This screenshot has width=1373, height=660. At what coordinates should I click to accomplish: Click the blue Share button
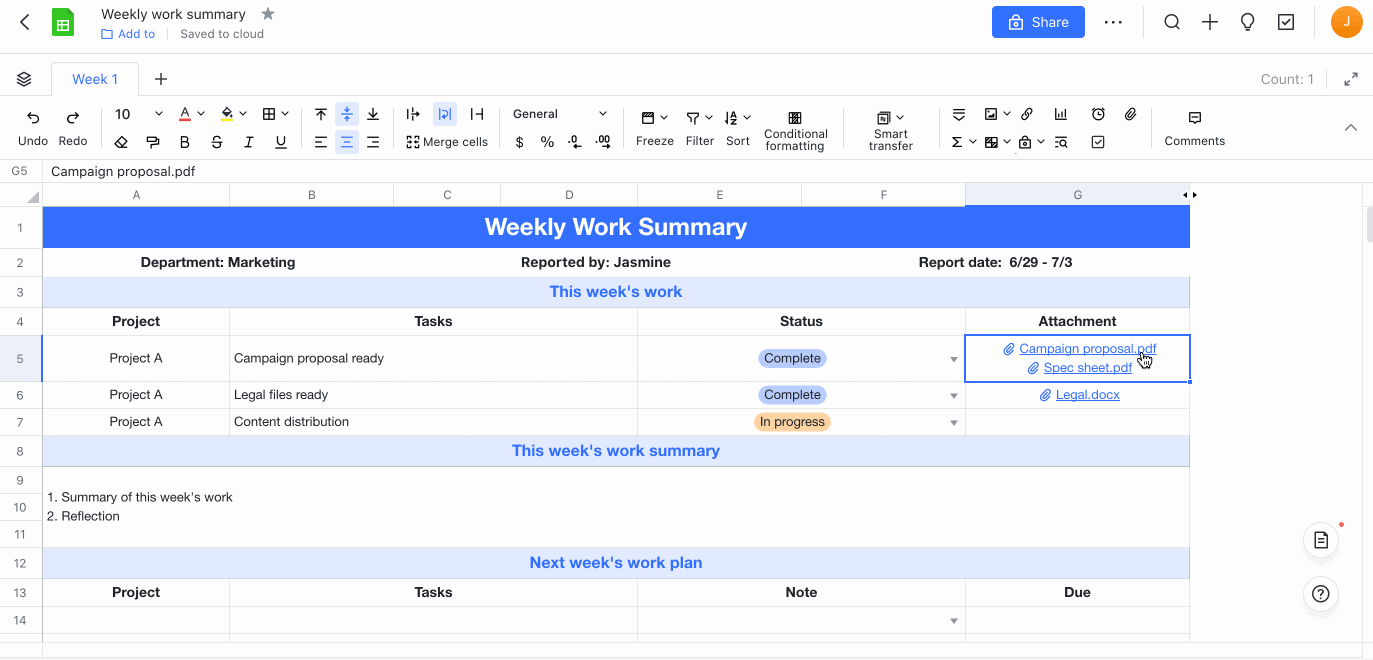pyautogui.click(x=1038, y=22)
